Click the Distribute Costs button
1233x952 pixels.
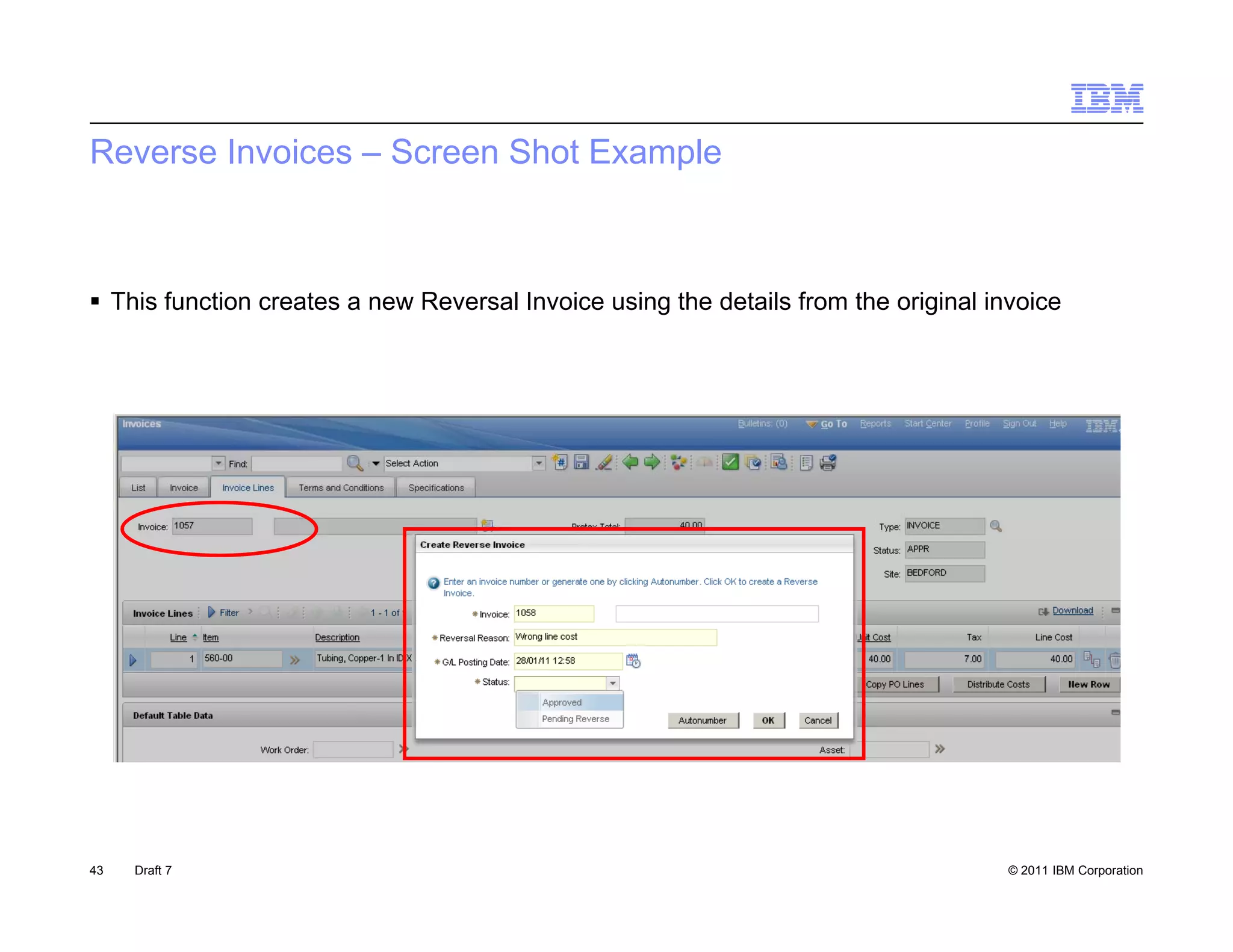tap(998, 684)
